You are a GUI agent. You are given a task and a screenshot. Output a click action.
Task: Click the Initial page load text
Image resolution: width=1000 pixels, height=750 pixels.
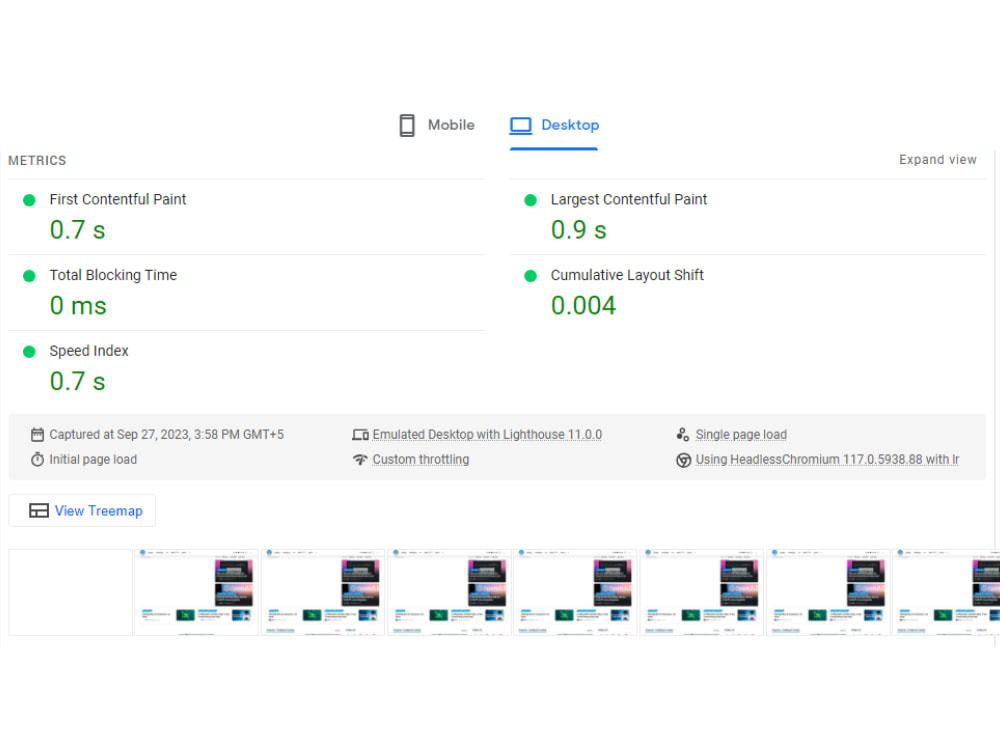coord(93,459)
